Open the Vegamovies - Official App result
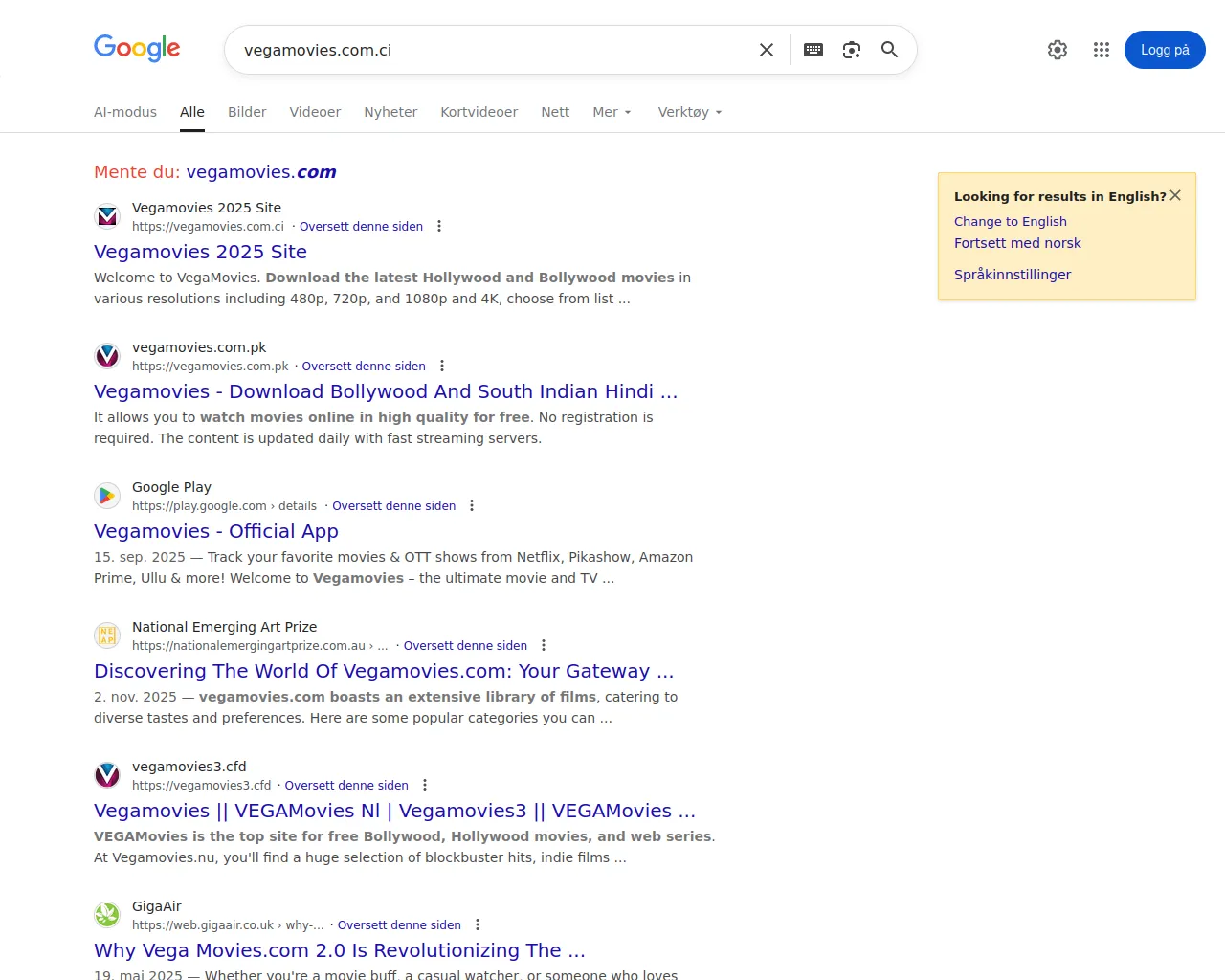Screen dimensions: 1225x980 click(216, 531)
